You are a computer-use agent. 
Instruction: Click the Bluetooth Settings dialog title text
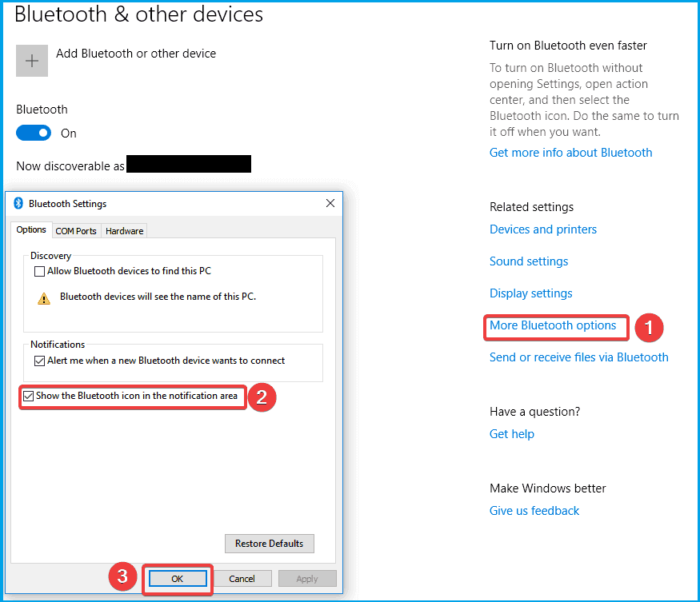tap(67, 204)
